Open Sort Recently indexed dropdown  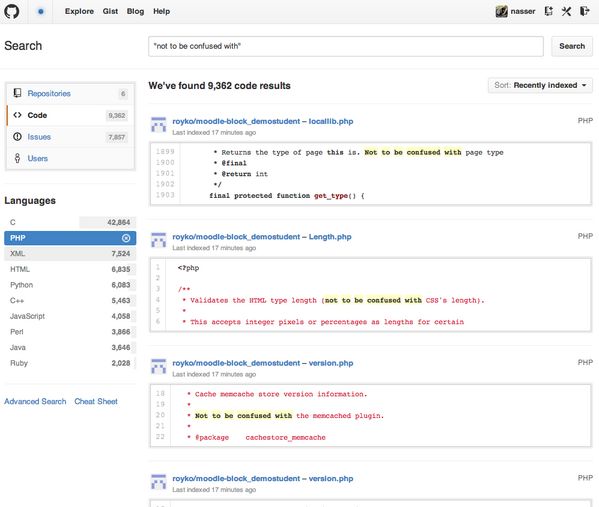point(540,85)
